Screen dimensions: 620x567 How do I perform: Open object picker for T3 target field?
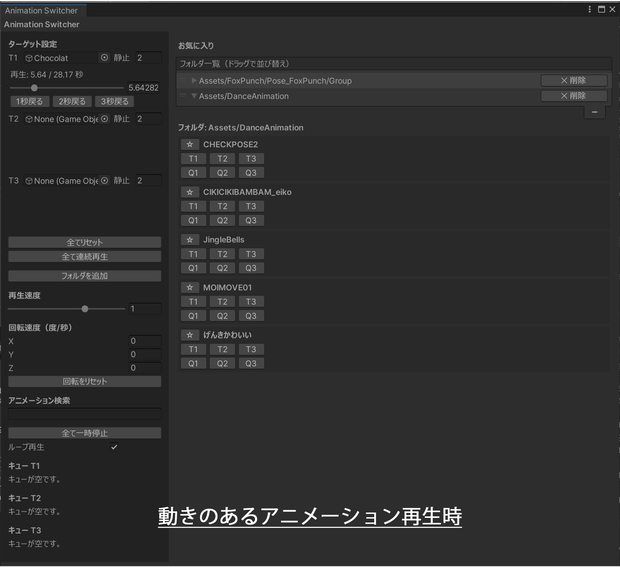pos(104,180)
